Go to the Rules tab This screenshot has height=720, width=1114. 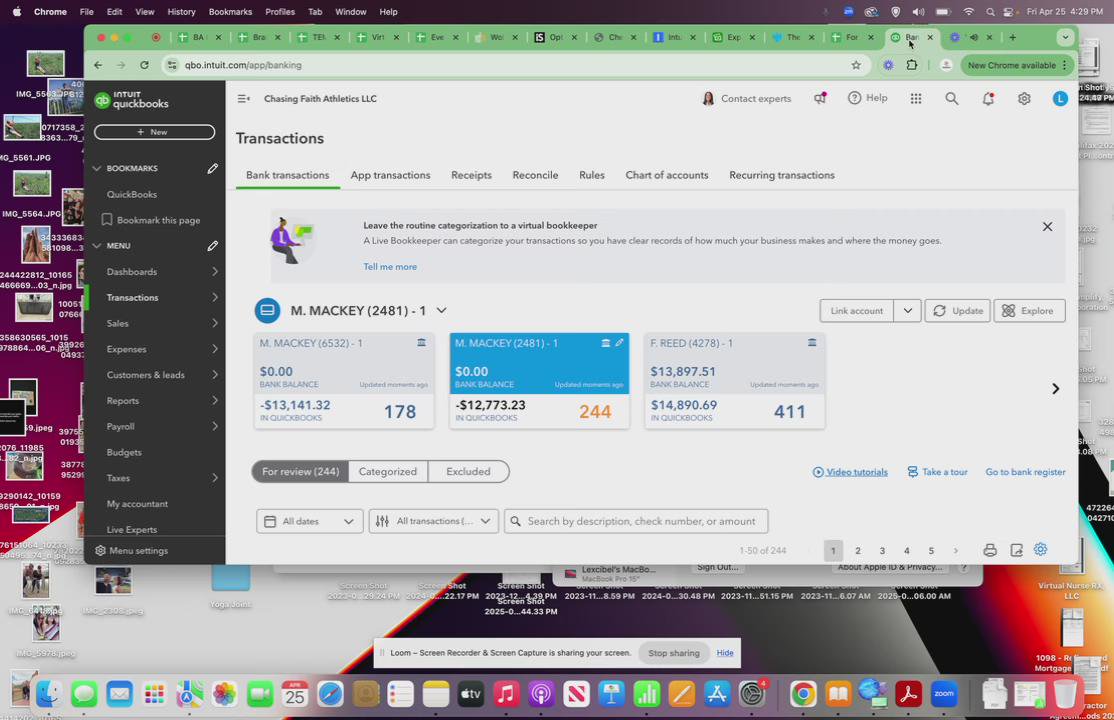[x=591, y=176]
